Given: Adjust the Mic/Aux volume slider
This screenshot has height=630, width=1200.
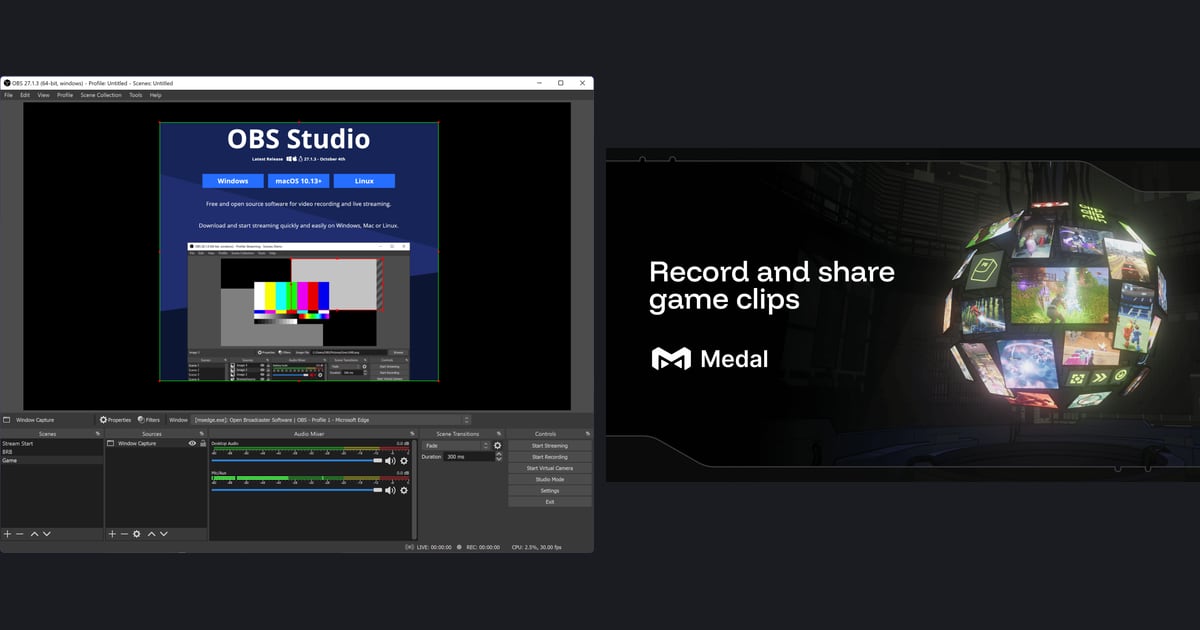Looking at the screenshot, I should pyautogui.click(x=297, y=490).
